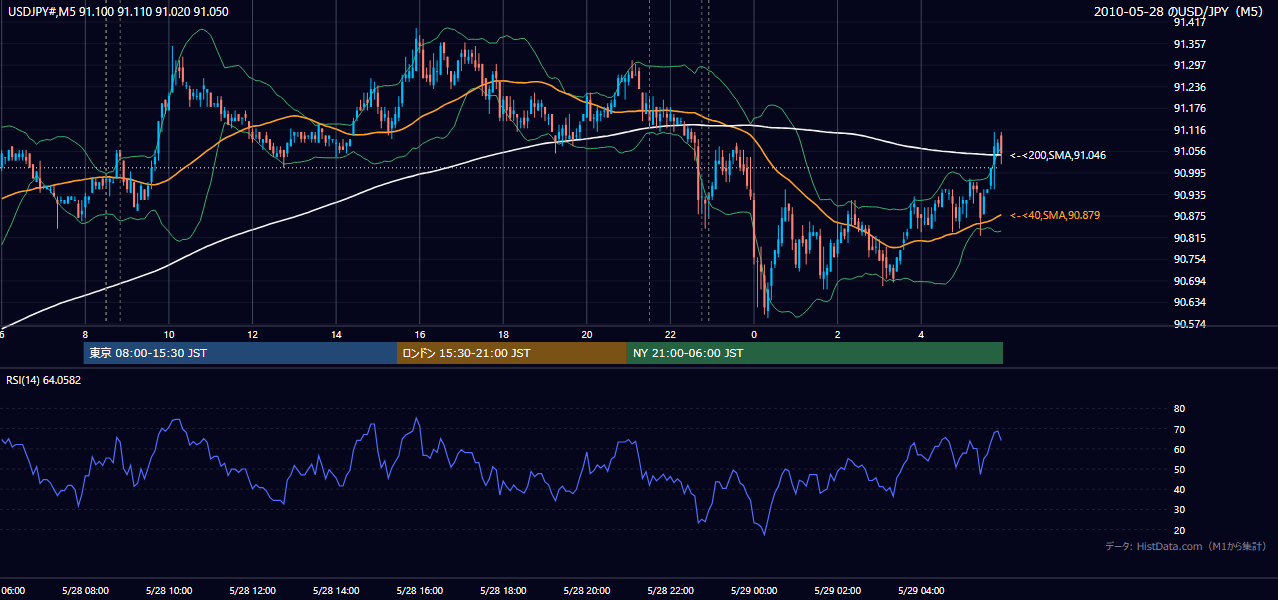Click RSI scale level 40
This screenshot has height=600, width=1278.
[x=1179, y=489]
